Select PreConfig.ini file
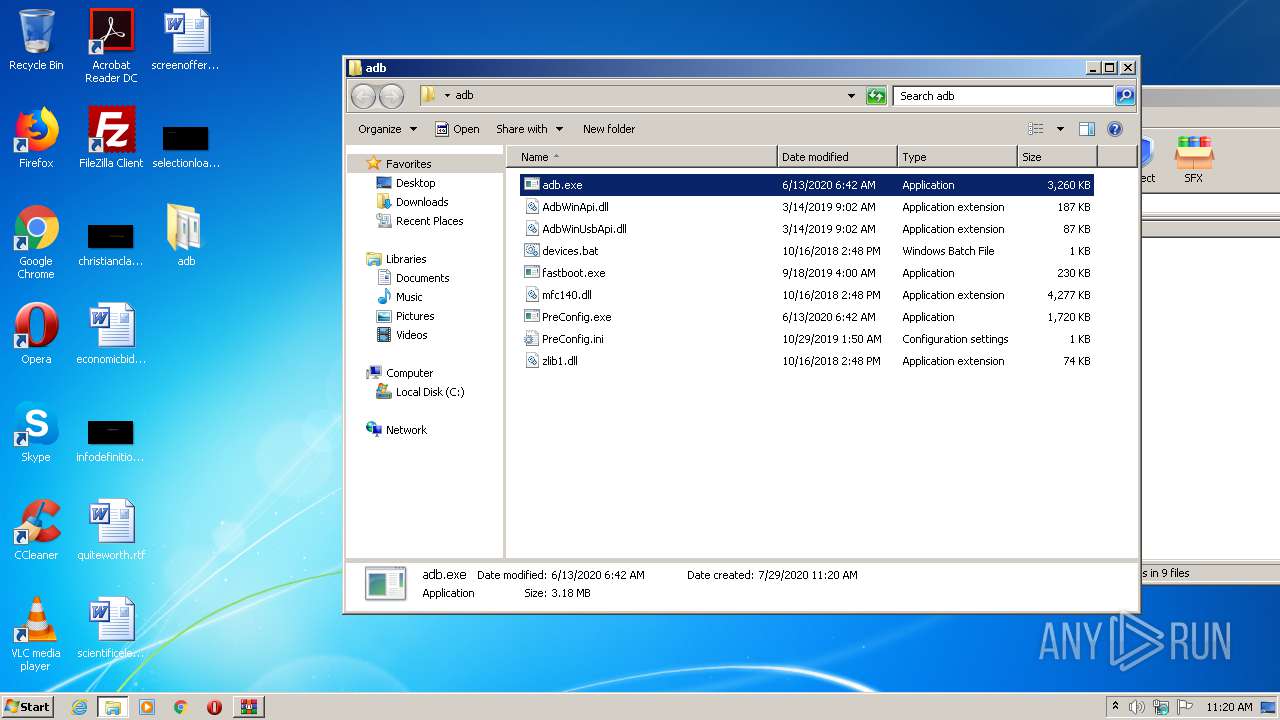Image resolution: width=1280 pixels, height=720 pixels. tap(806, 339)
